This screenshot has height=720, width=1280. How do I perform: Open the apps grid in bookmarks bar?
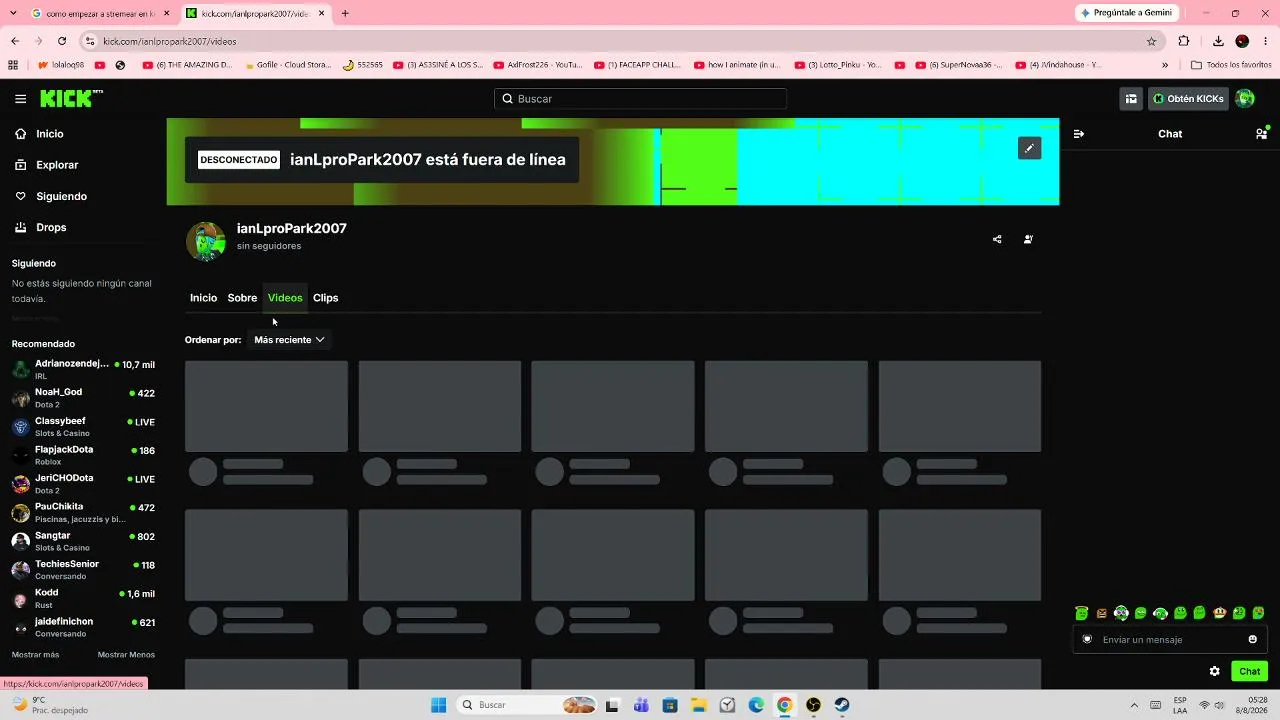pyautogui.click(x=14, y=65)
